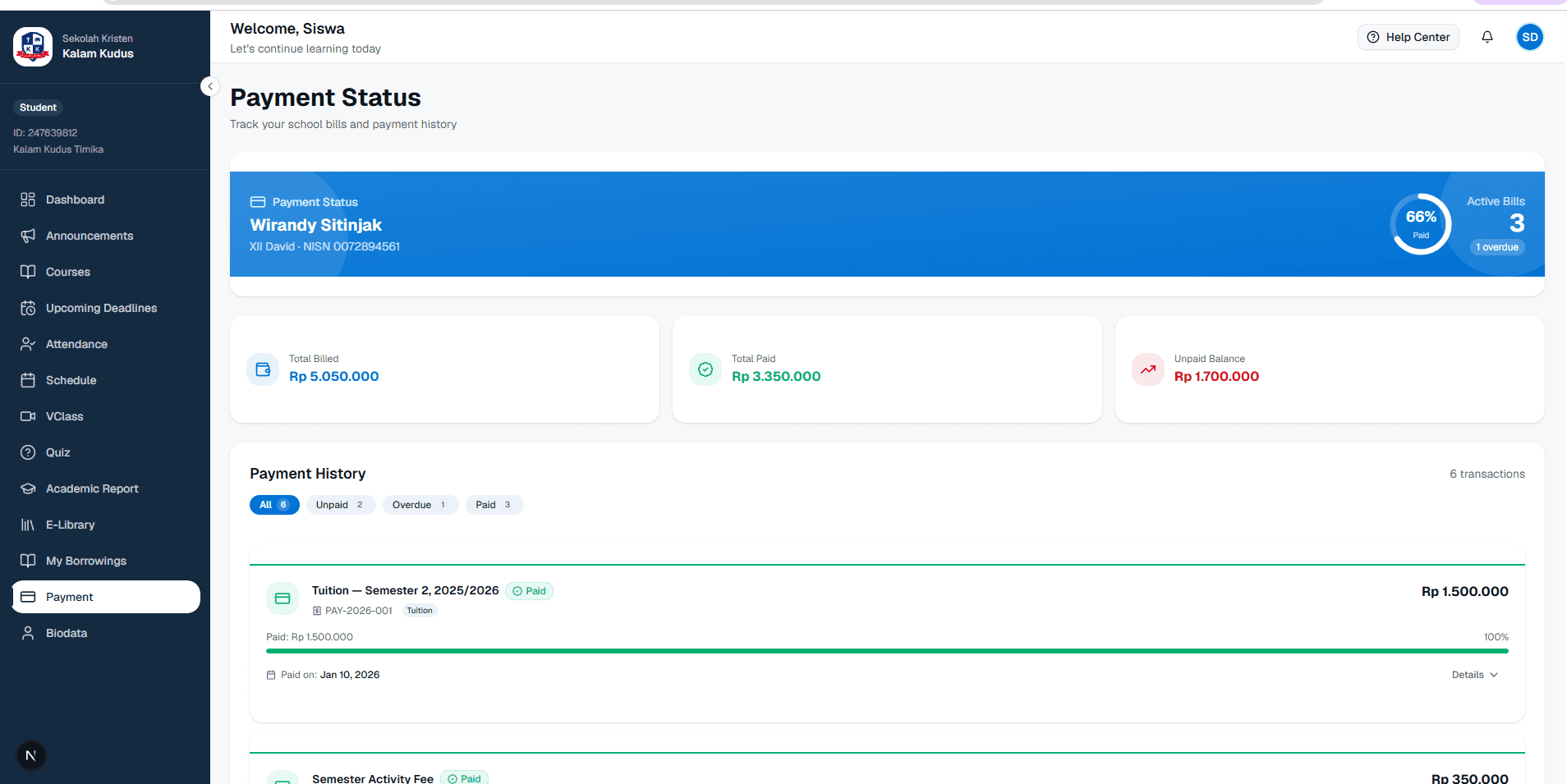Go to Courses in the sidebar
This screenshot has height=784, width=1567.
(x=105, y=272)
